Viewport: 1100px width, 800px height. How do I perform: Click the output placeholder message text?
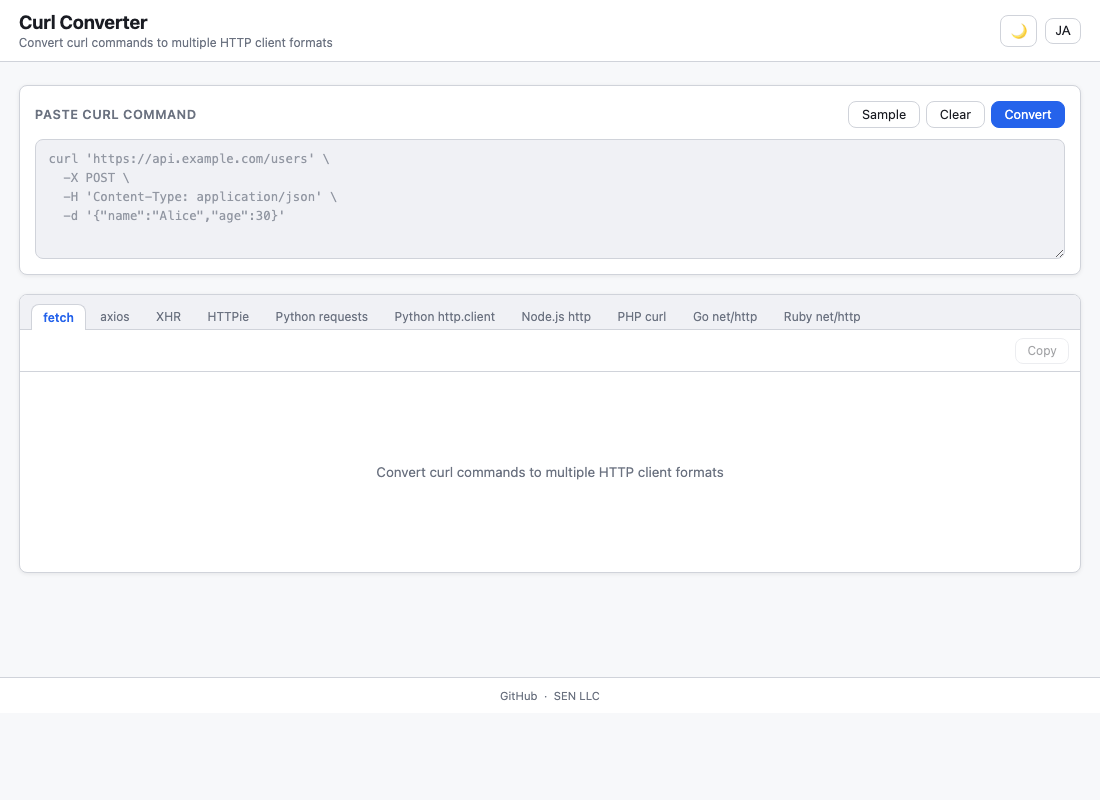[550, 472]
